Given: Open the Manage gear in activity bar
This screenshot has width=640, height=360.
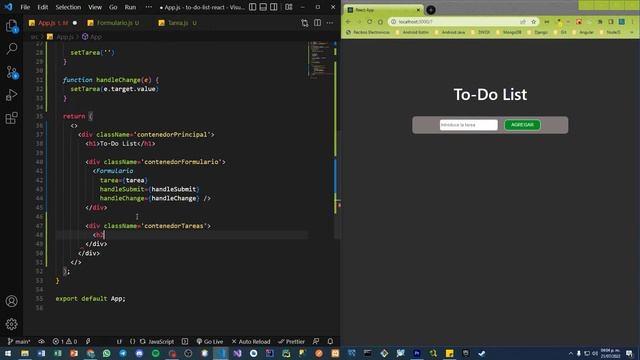Looking at the screenshot, I should pos(11,324).
